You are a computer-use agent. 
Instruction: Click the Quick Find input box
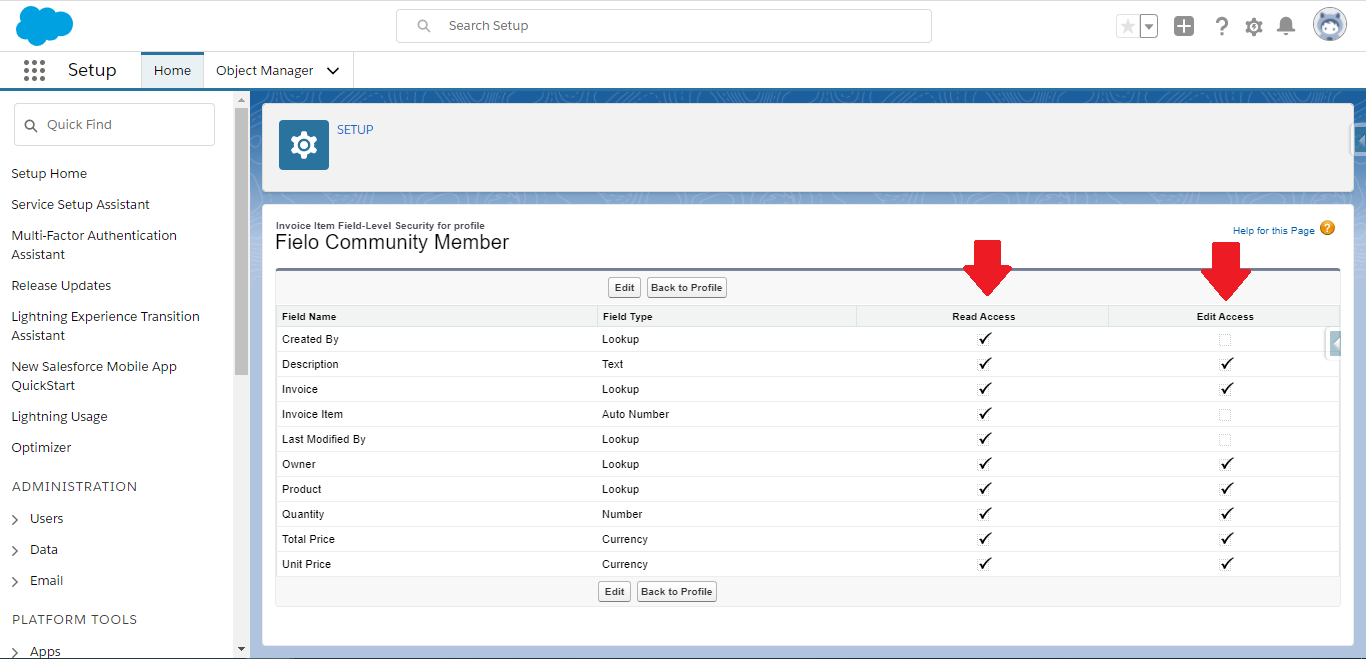114,125
